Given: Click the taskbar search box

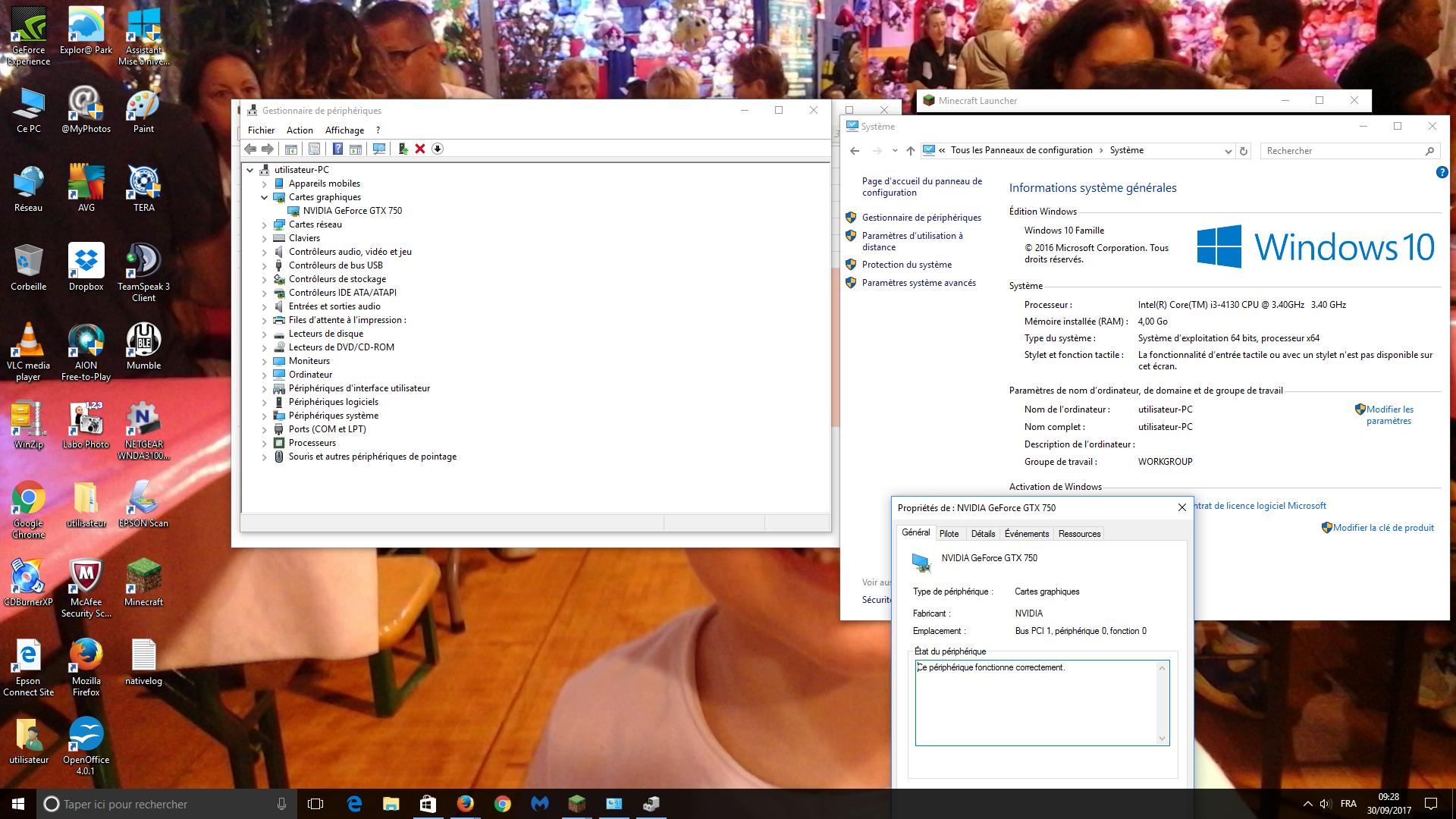Looking at the screenshot, I should pos(165,804).
